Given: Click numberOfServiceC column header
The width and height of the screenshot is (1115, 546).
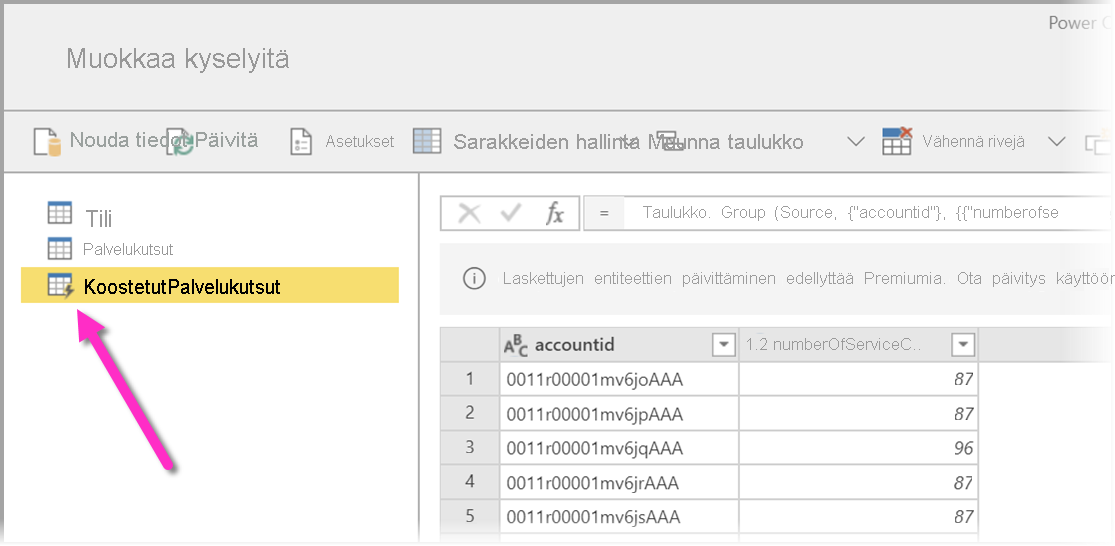Looking at the screenshot, I should (x=858, y=345).
